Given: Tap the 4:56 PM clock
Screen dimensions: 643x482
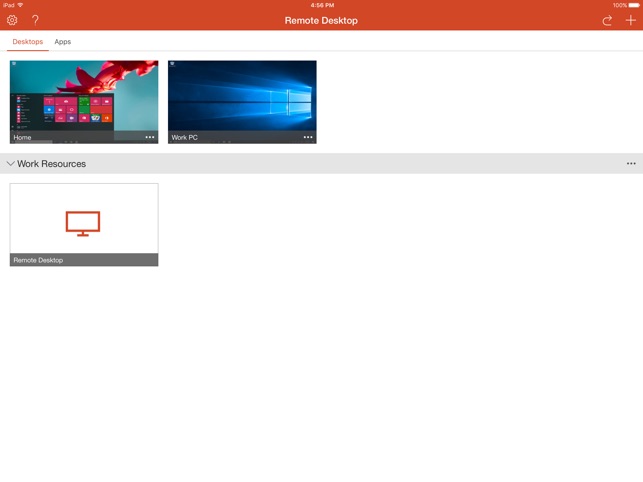Looking at the screenshot, I should click(322, 5).
